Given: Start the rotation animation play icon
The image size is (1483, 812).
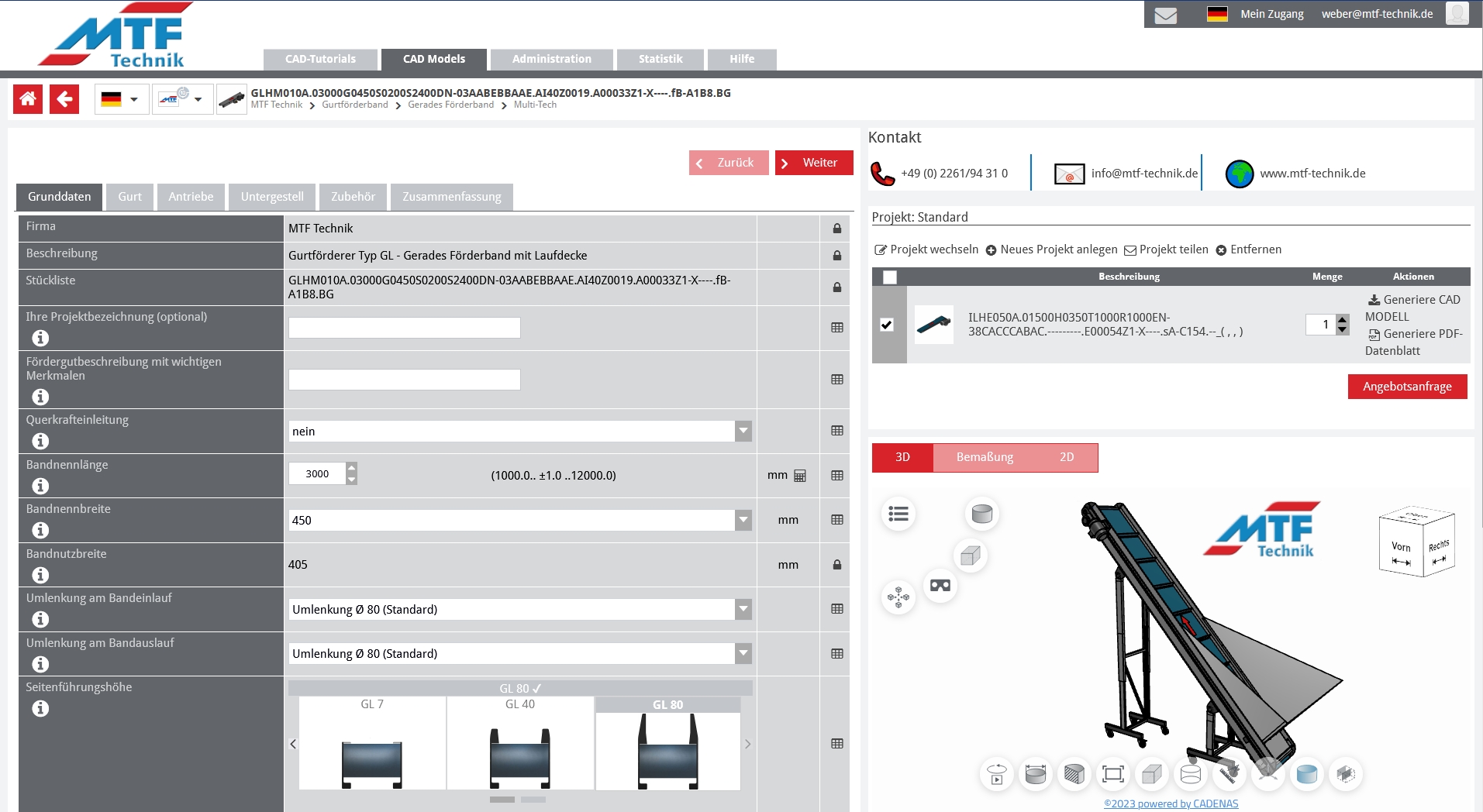Looking at the screenshot, I should pos(997,773).
